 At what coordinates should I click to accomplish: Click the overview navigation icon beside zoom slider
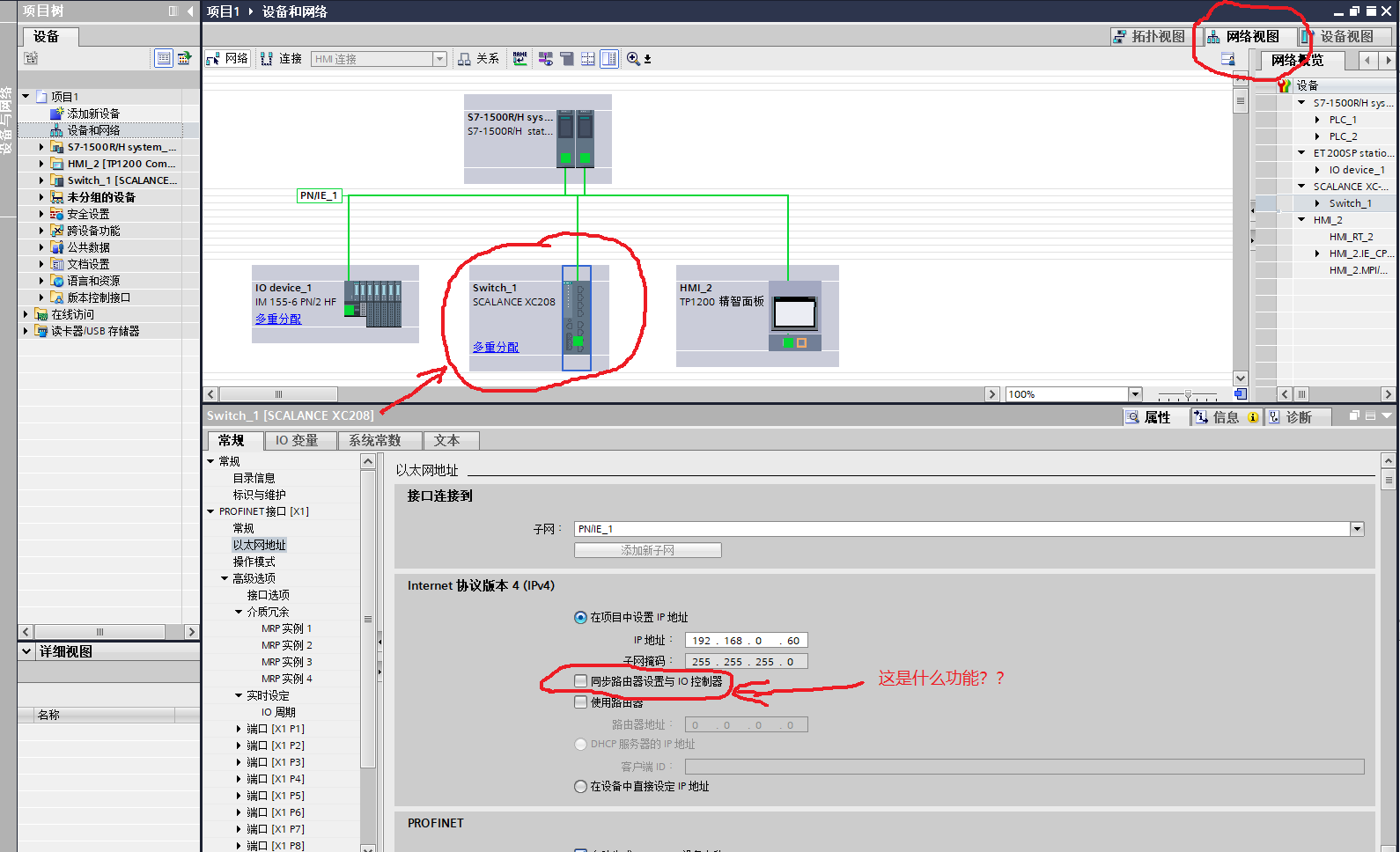[x=1241, y=394]
